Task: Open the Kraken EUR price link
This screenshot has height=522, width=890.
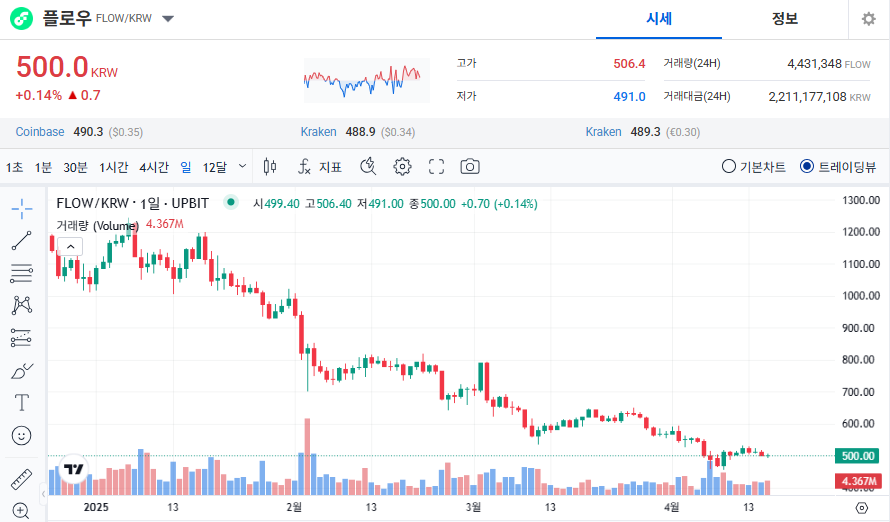Action: [x=603, y=132]
